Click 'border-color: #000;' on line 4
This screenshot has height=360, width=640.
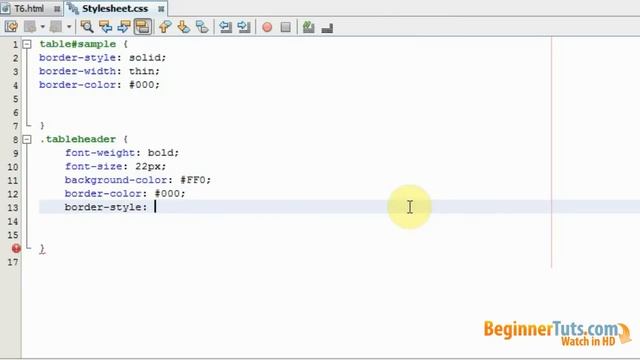tap(99, 84)
